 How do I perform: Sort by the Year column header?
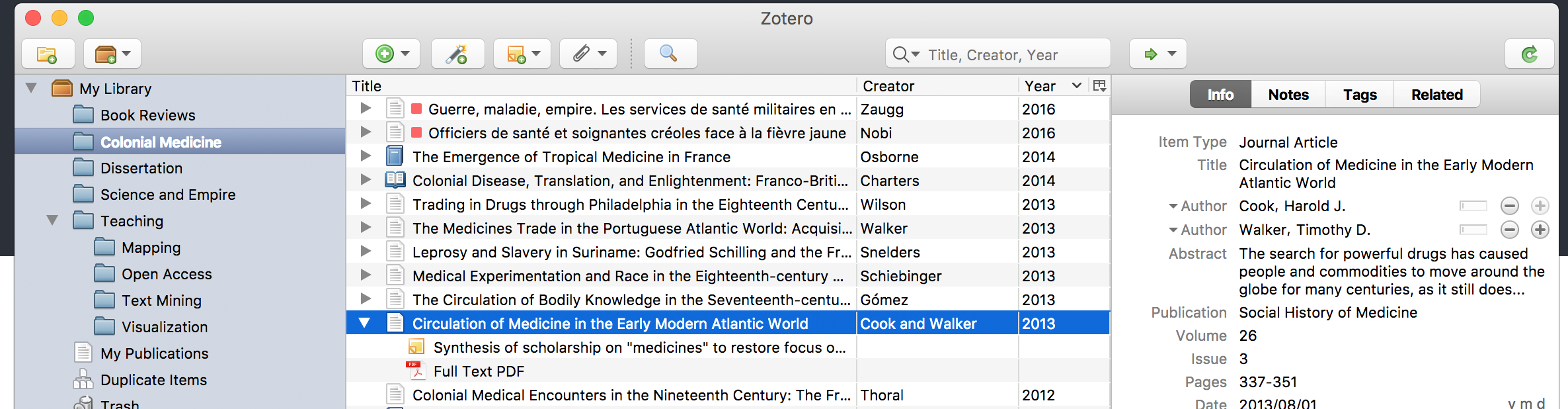(1053, 86)
